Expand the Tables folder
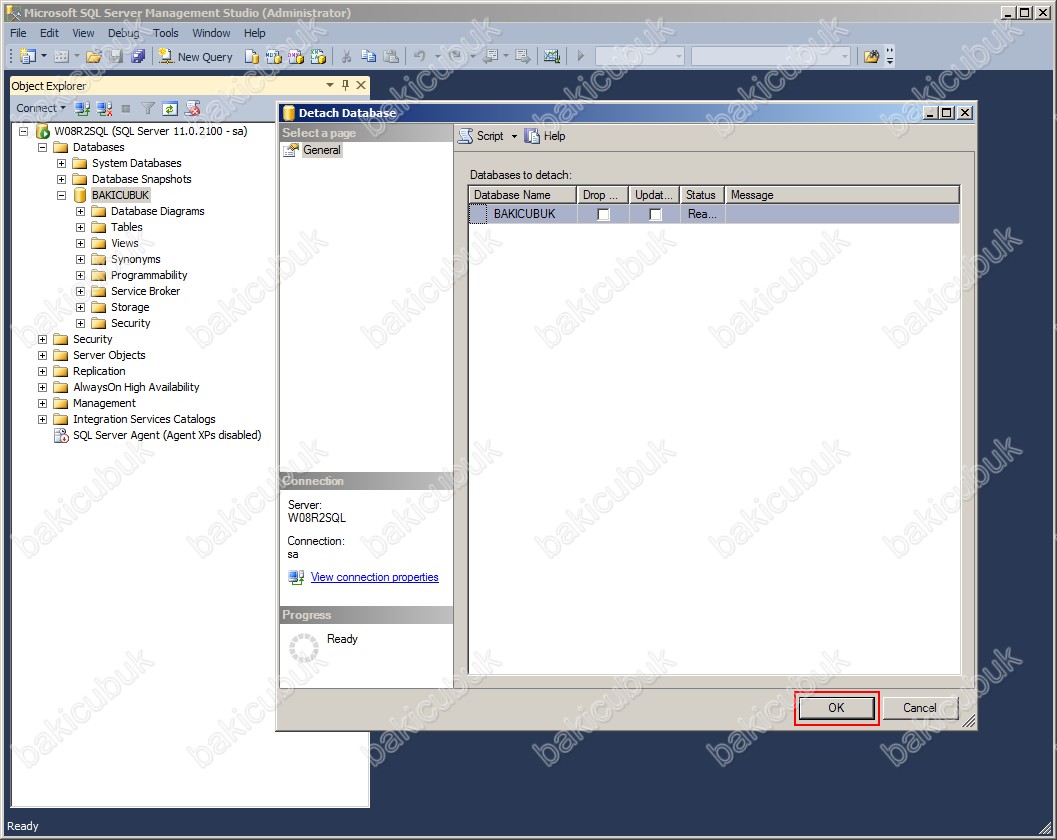1057x840 pixels. point(80,227)
